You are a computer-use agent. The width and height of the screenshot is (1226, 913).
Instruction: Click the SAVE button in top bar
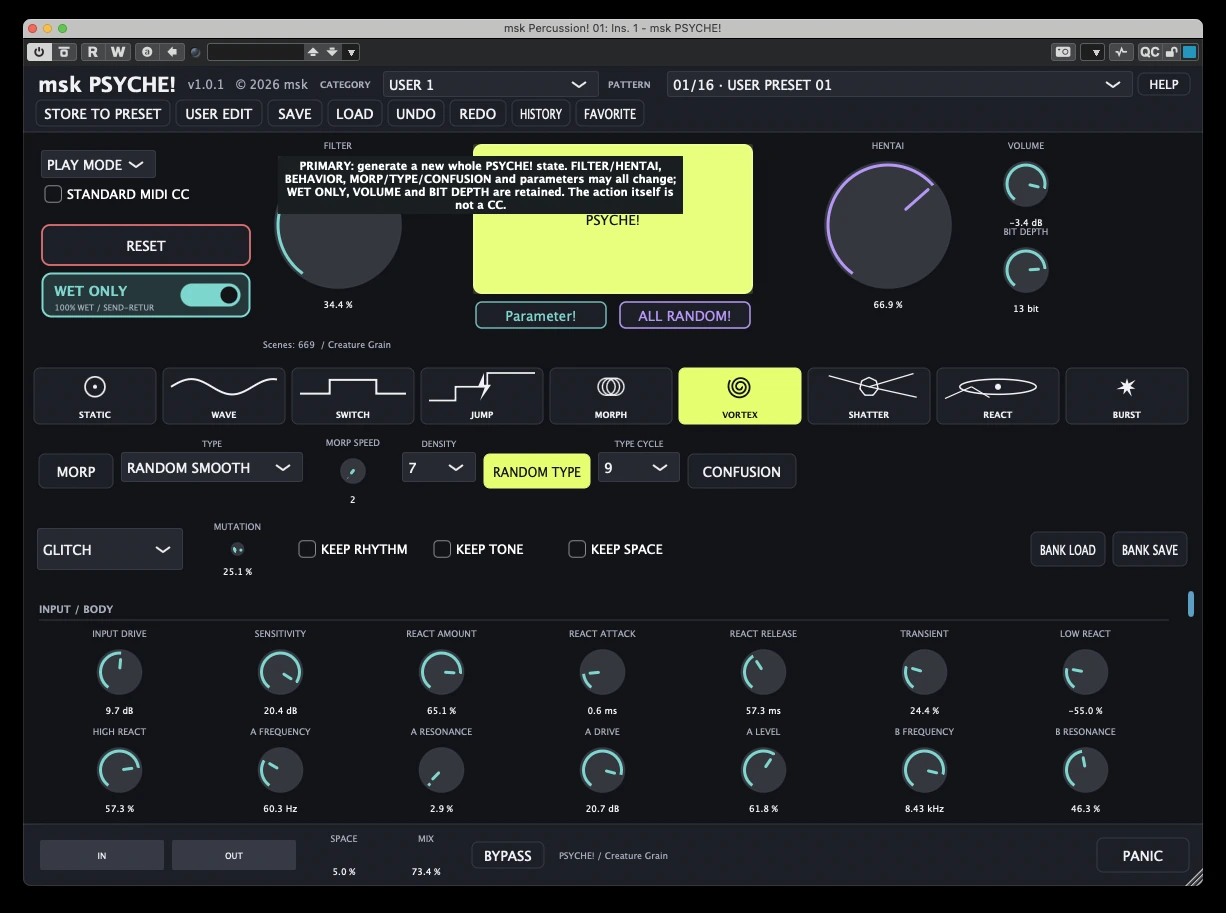click(x=295, y=114)
